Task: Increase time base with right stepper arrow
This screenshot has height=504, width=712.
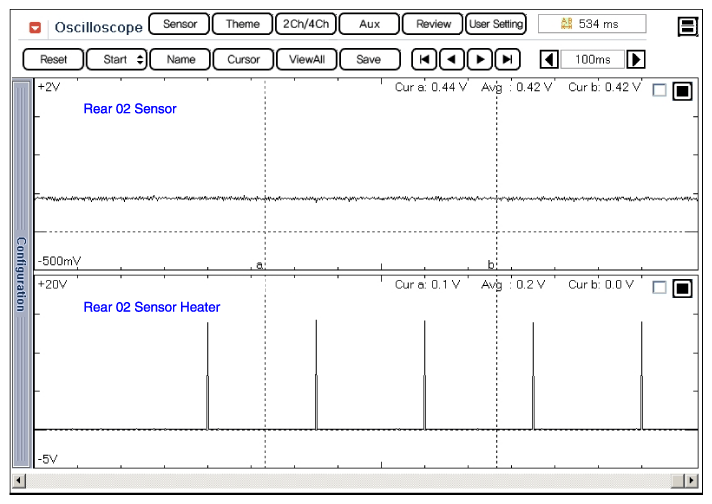Action: (635, 59)
